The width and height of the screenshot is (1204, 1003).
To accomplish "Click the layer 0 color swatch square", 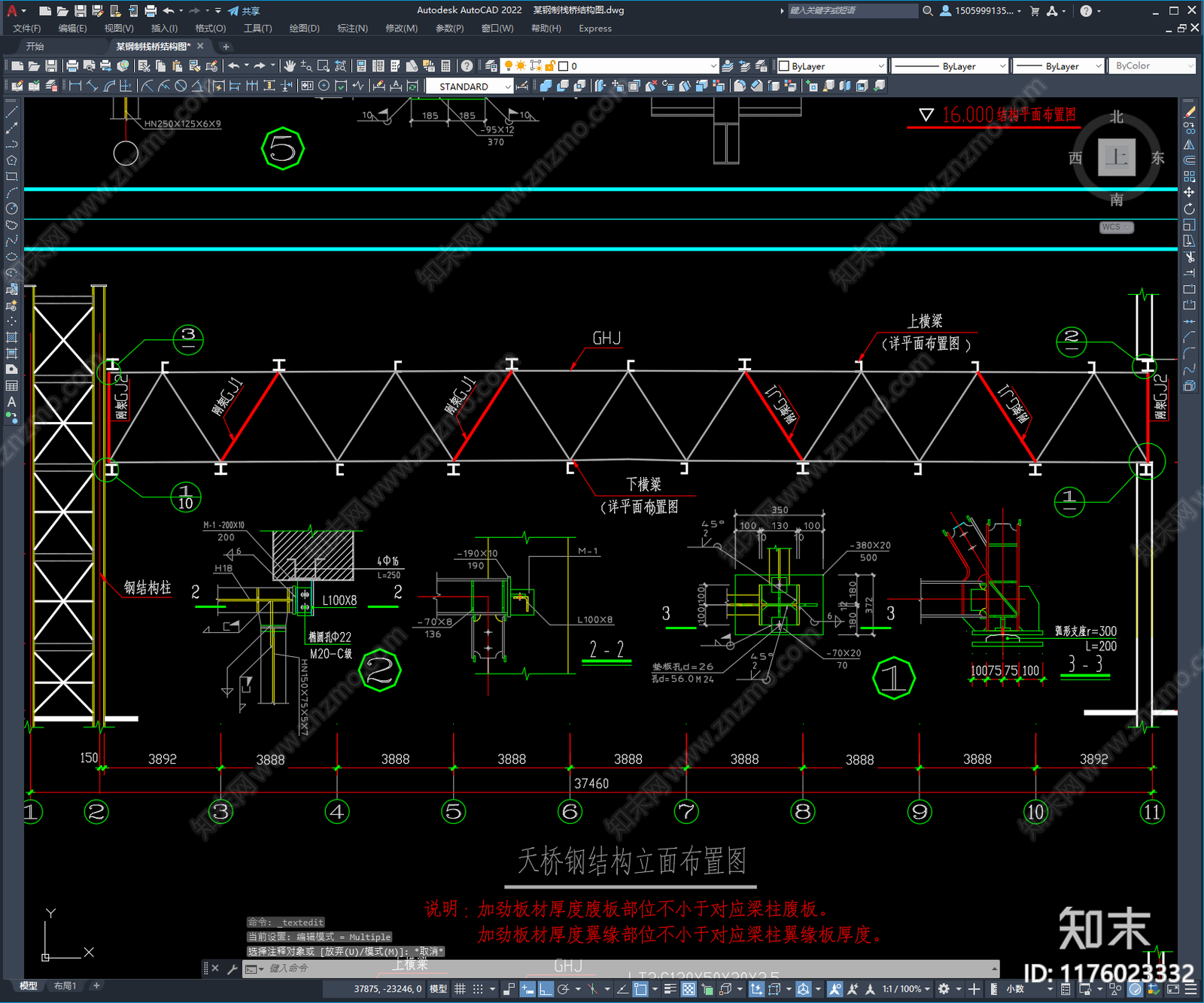I will click(563, 66).
